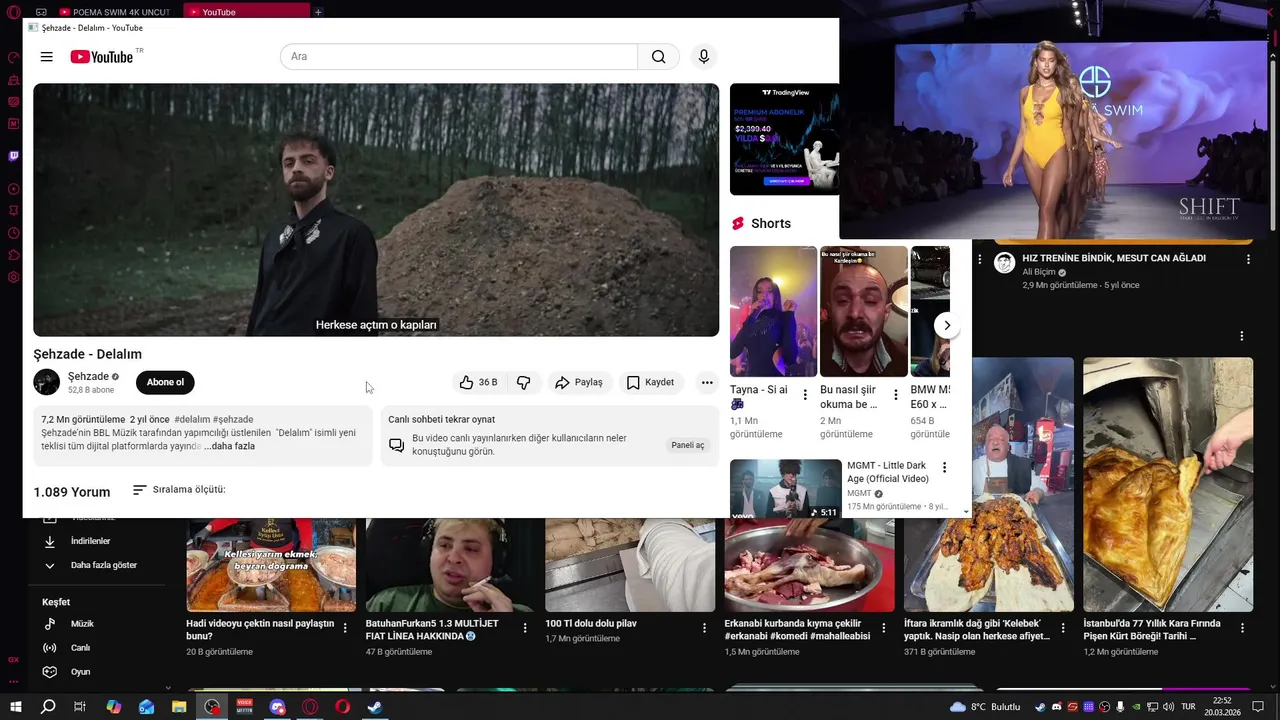Click the #delalım hashtag
Image resolution: width=1280 pixels, height=720 pixels.
[x=192, y=419]
